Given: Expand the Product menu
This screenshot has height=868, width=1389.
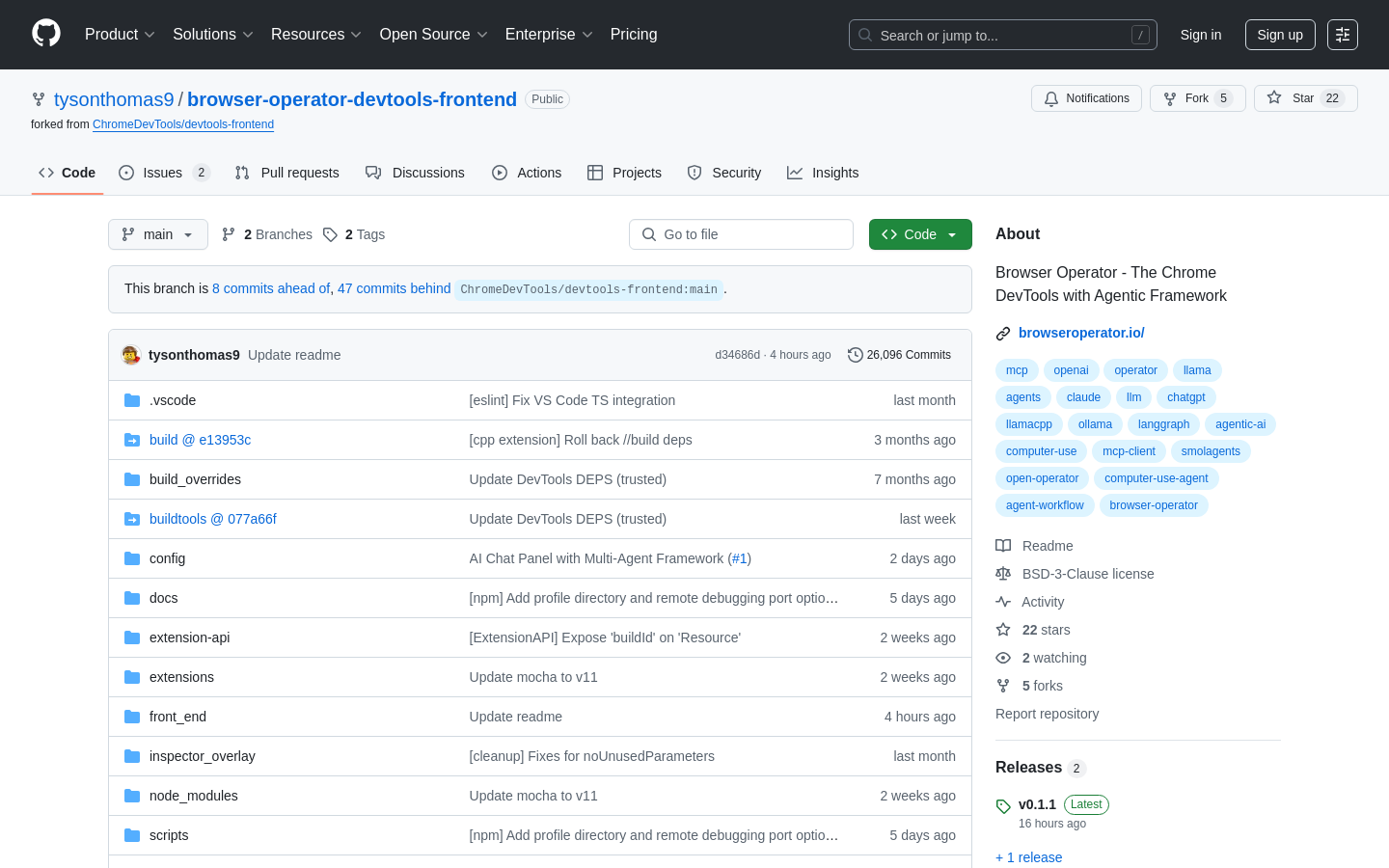Looking at the screenshot, I should click(120, 35).
